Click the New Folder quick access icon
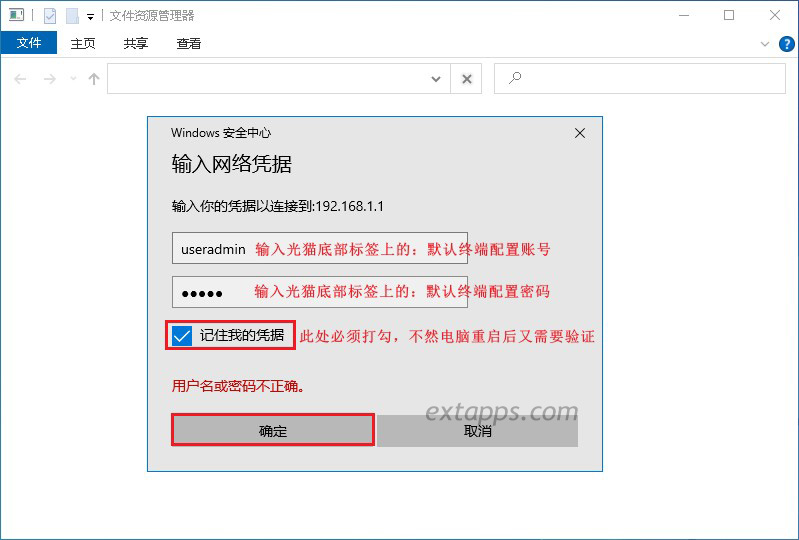 click(72, 16)
